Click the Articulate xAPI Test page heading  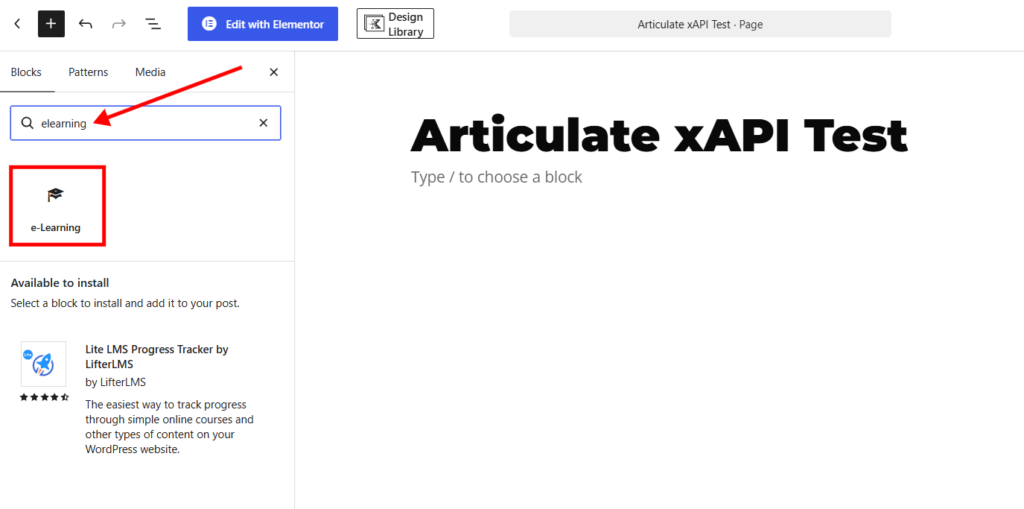tap(659, 136)
